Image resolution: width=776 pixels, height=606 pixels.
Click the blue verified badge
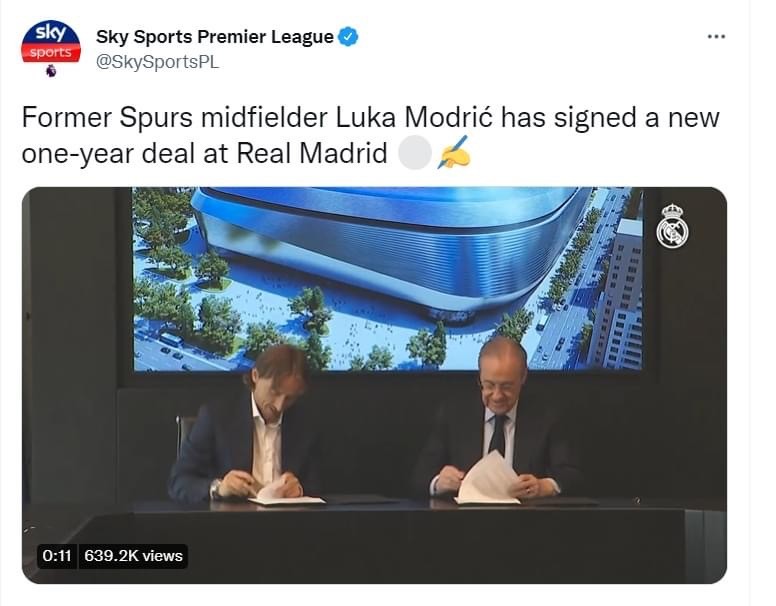pyautogui.click(x=348, y=36)
